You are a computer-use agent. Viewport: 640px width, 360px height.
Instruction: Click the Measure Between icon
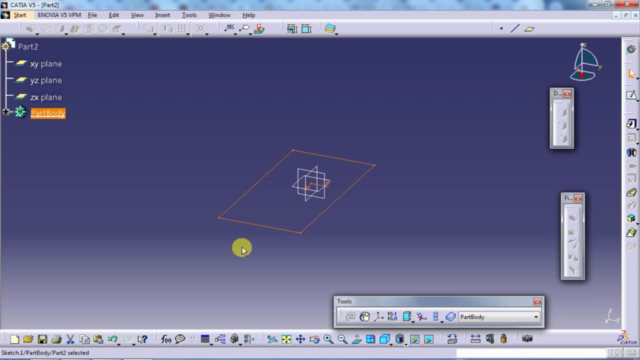pos(476,339)
